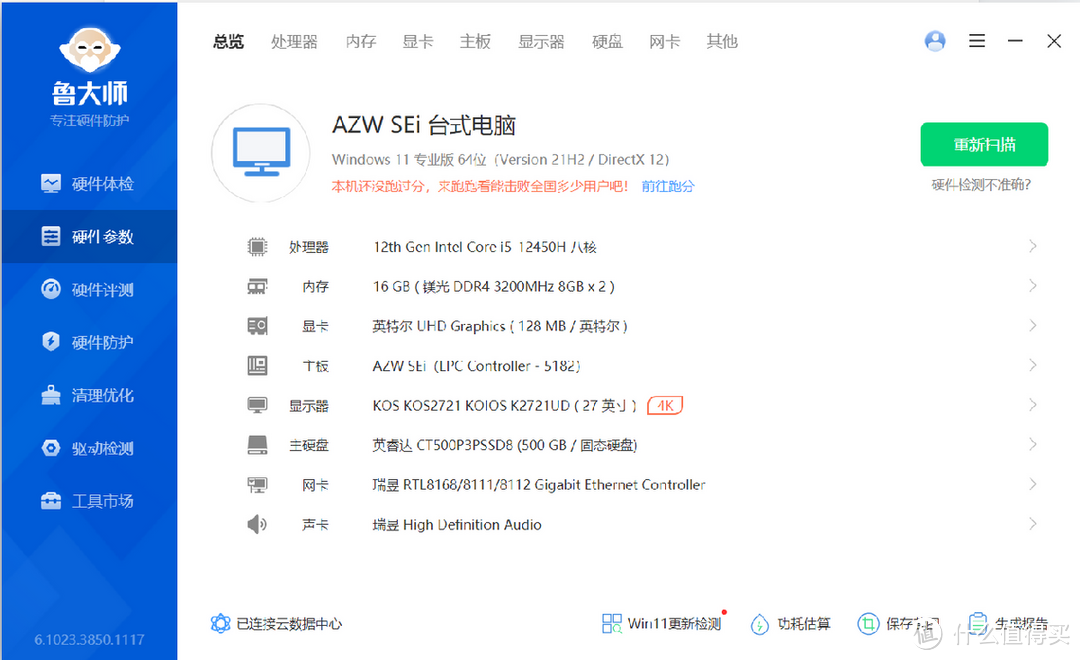The height and width of the screenshot is (660, 1080).
Task: Switch to the 内存 tab
Action: 361,41
